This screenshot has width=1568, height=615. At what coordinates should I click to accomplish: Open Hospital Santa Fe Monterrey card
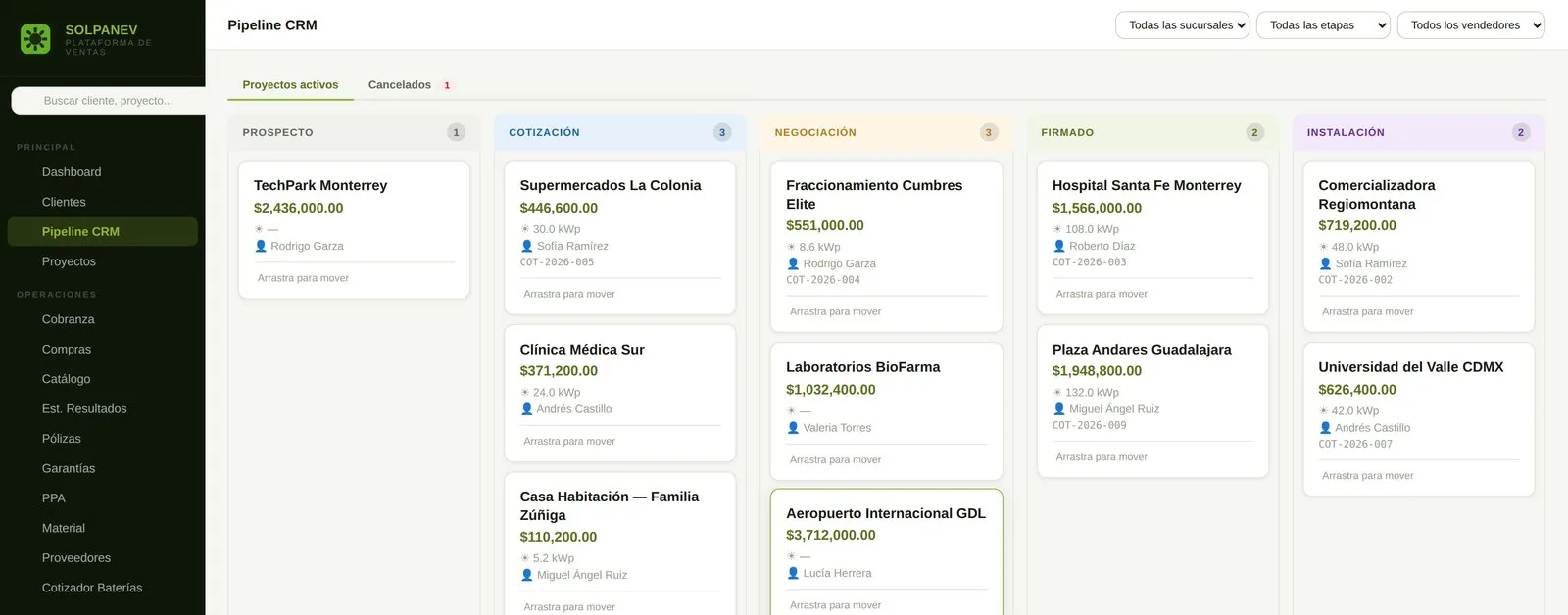pyautogui.click(x=1152, y=238)
